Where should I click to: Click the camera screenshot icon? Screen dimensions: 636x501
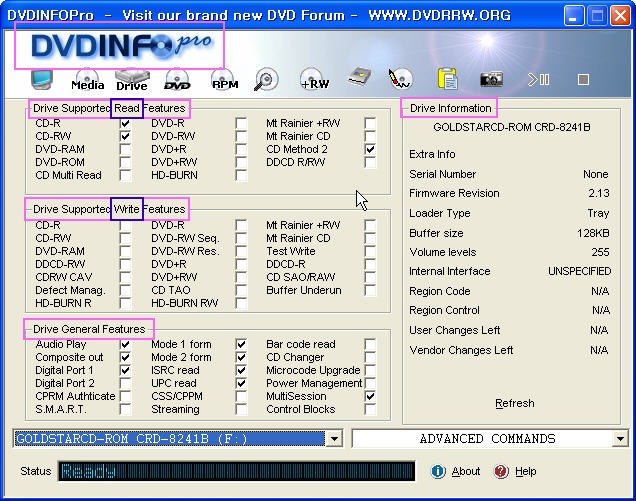click(x=492, y=79)
